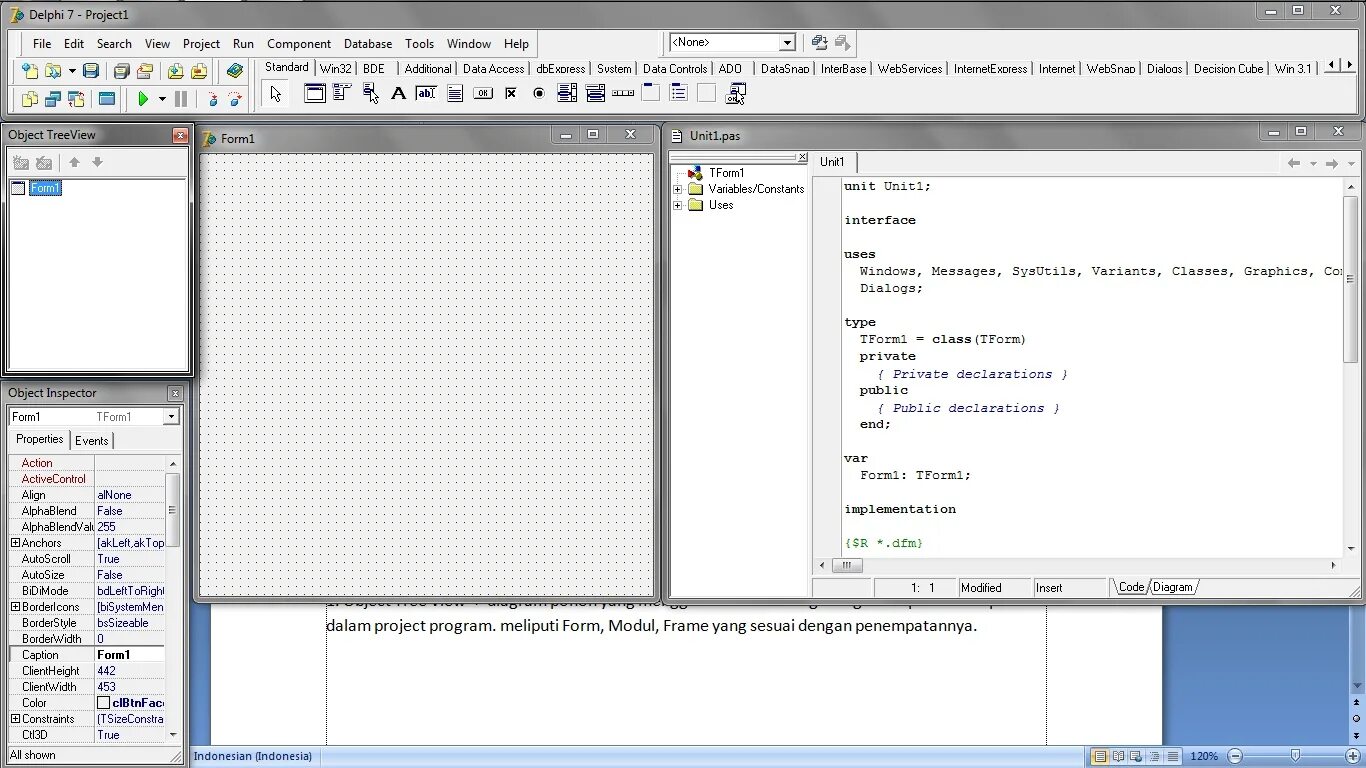
Task: Click the Unit1 editor tab
Action: click(x=832, y=162)
